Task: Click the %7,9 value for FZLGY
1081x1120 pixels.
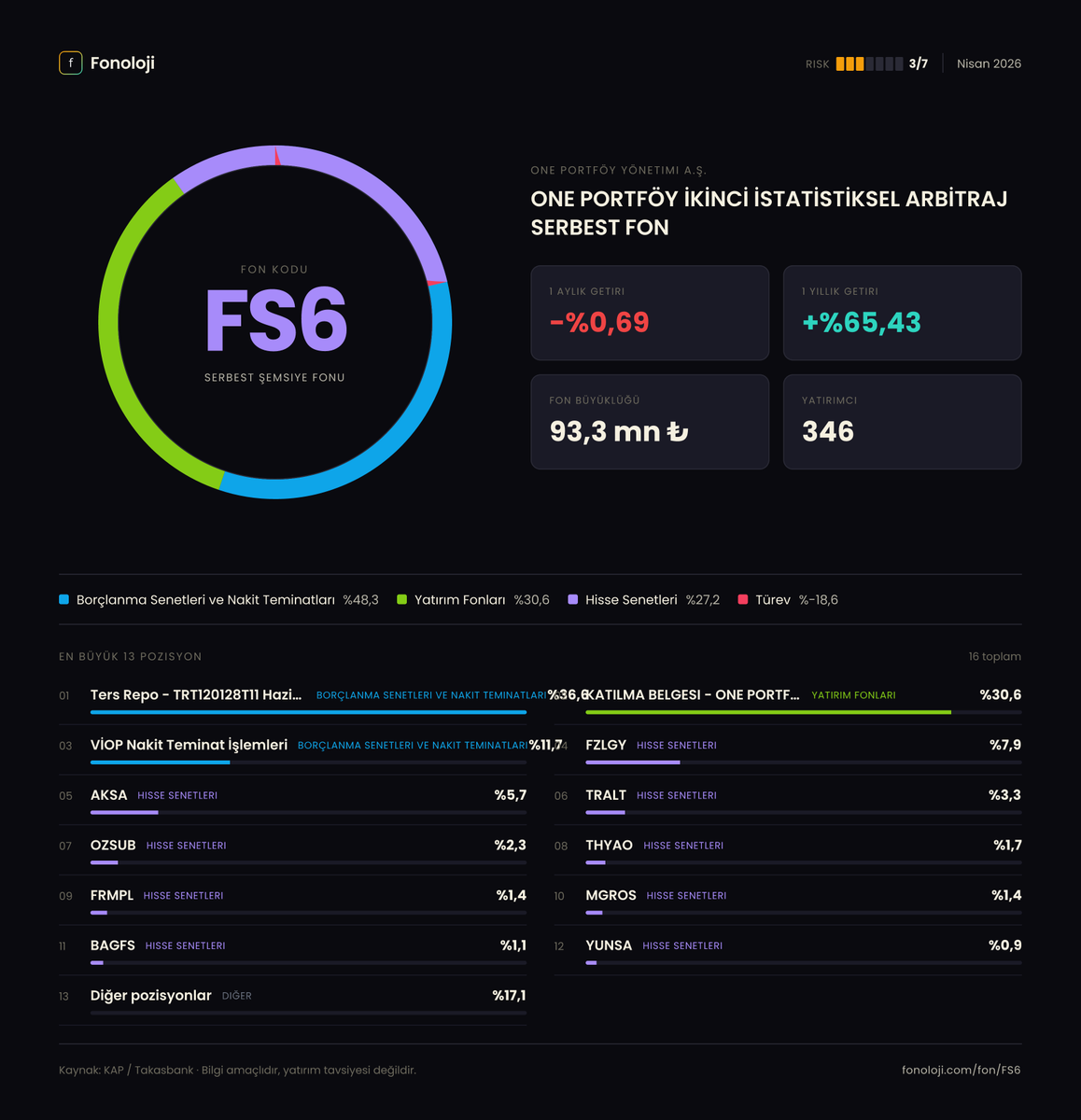Action: point(1005,745)
